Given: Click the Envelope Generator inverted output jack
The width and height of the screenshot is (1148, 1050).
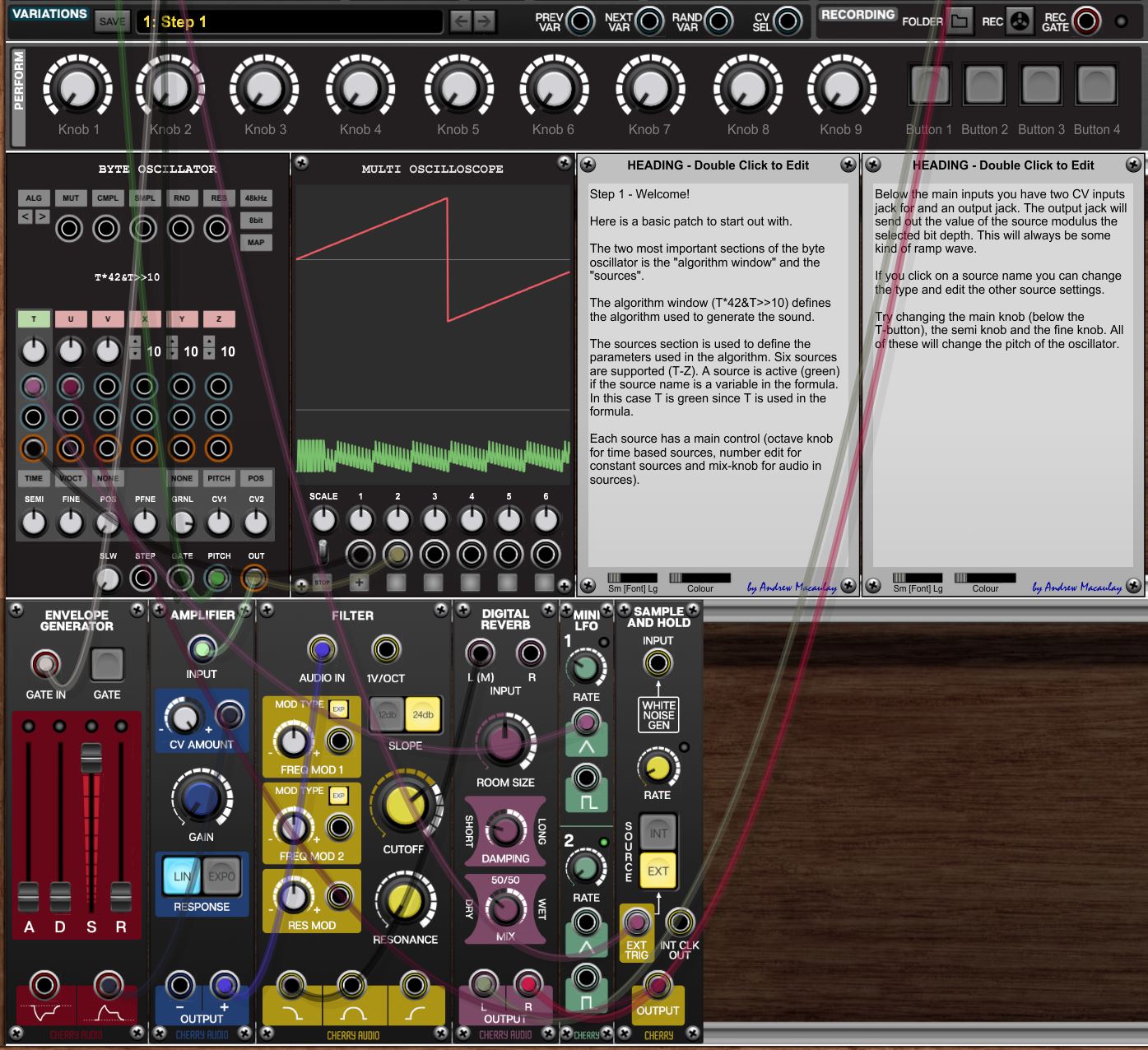Looking at the screenshot, I should pos(44,985).
